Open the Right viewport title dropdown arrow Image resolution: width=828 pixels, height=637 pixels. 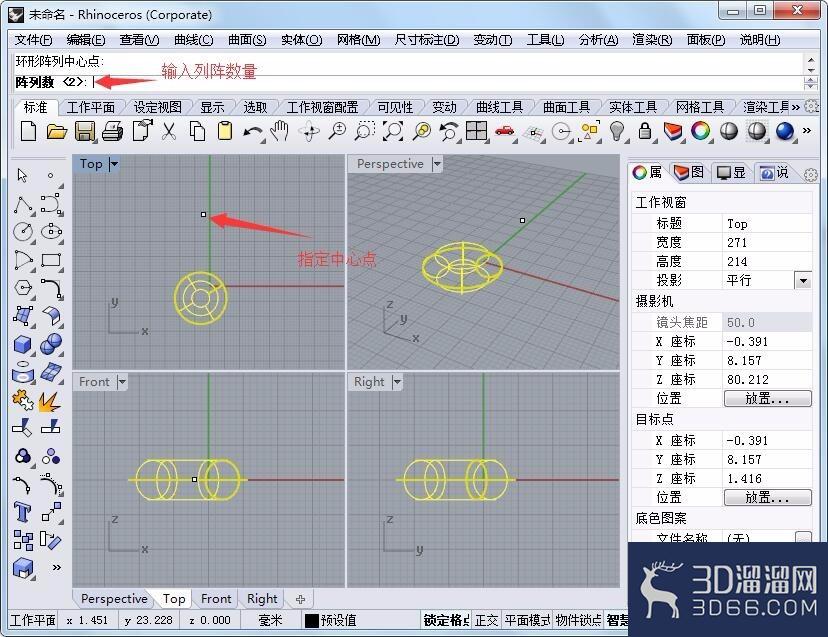[398, 382]
